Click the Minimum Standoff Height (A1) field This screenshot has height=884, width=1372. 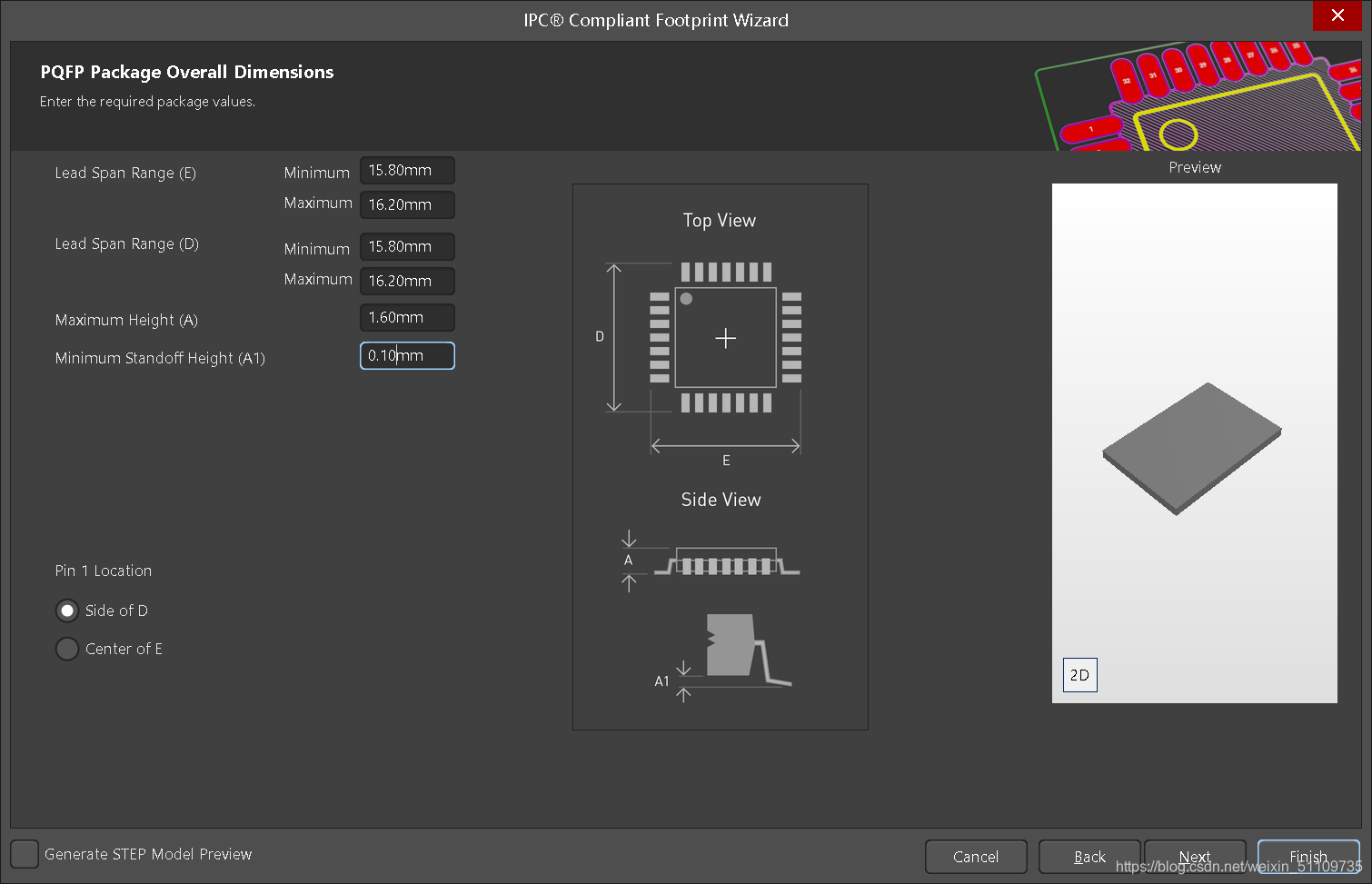click(x=407, y=355)
